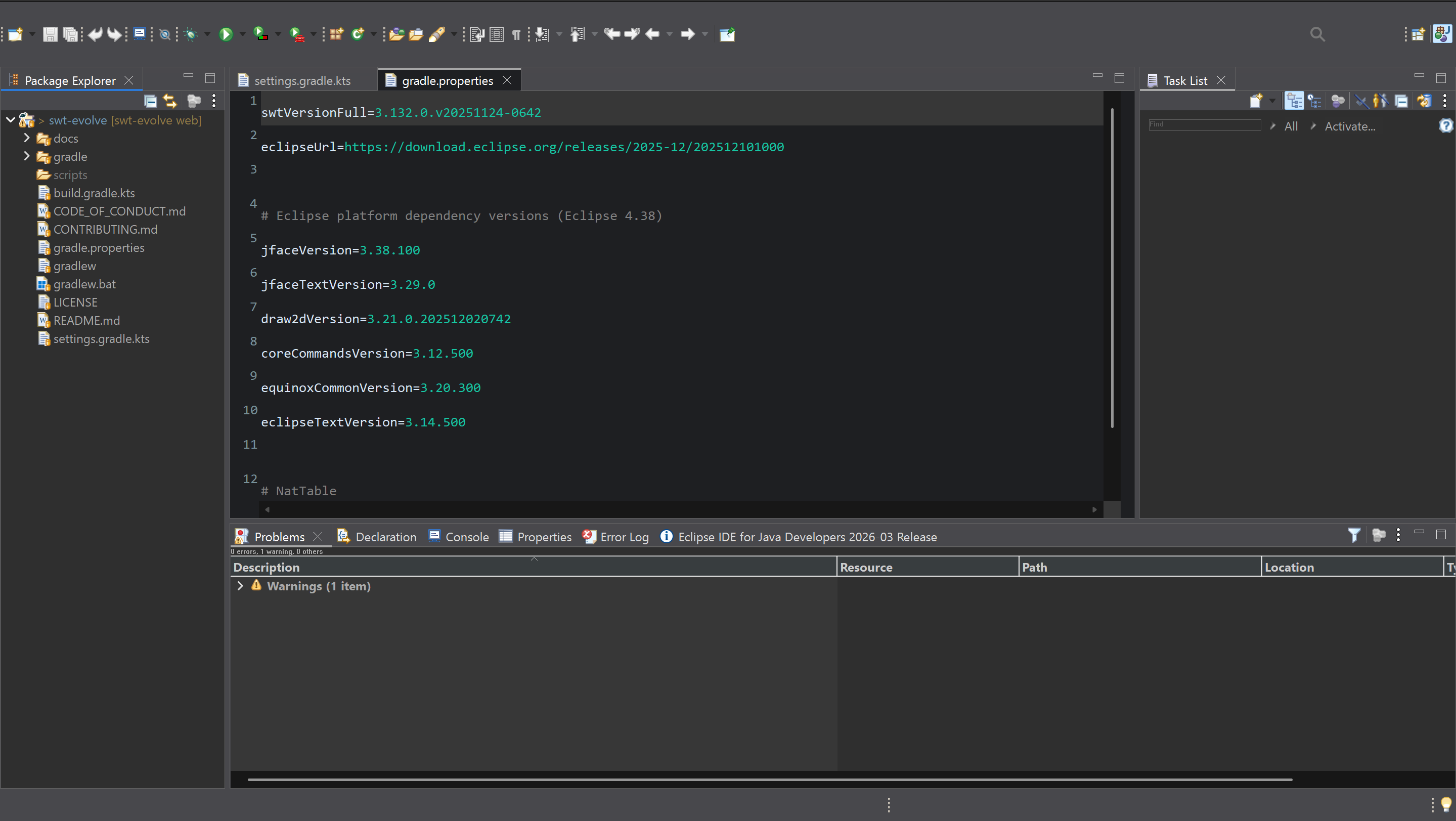The image size is (1456, 821).
Task: Toggle Word Wrap in the main toolbar
Action: [x=476, y=34]
